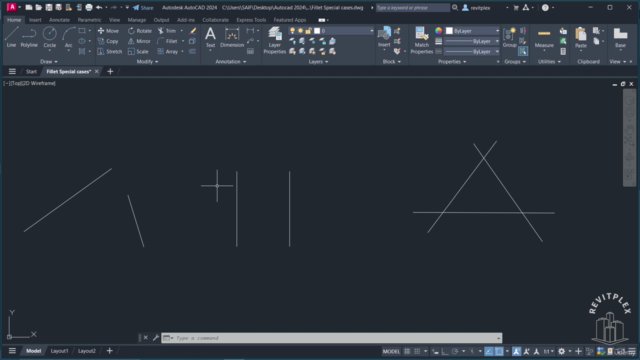The image size is (640, 360).
Task: Select the Dimension tool
Action: 232,37
